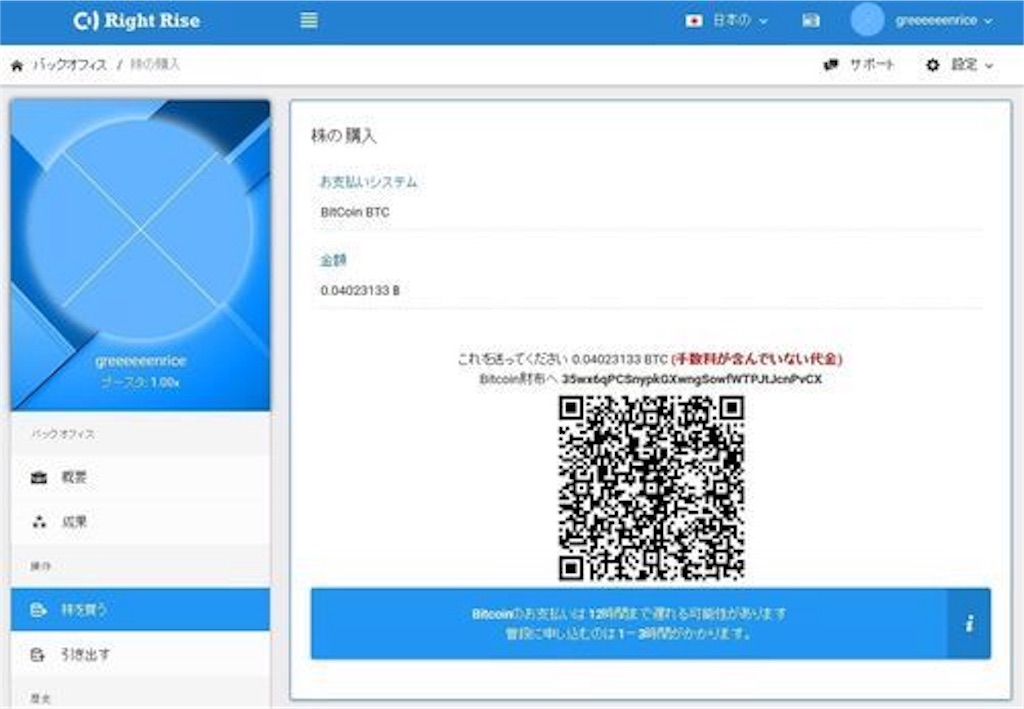Open 引き出す in the sidebar
1024x709 pixels.
click(x=140, y=654)
